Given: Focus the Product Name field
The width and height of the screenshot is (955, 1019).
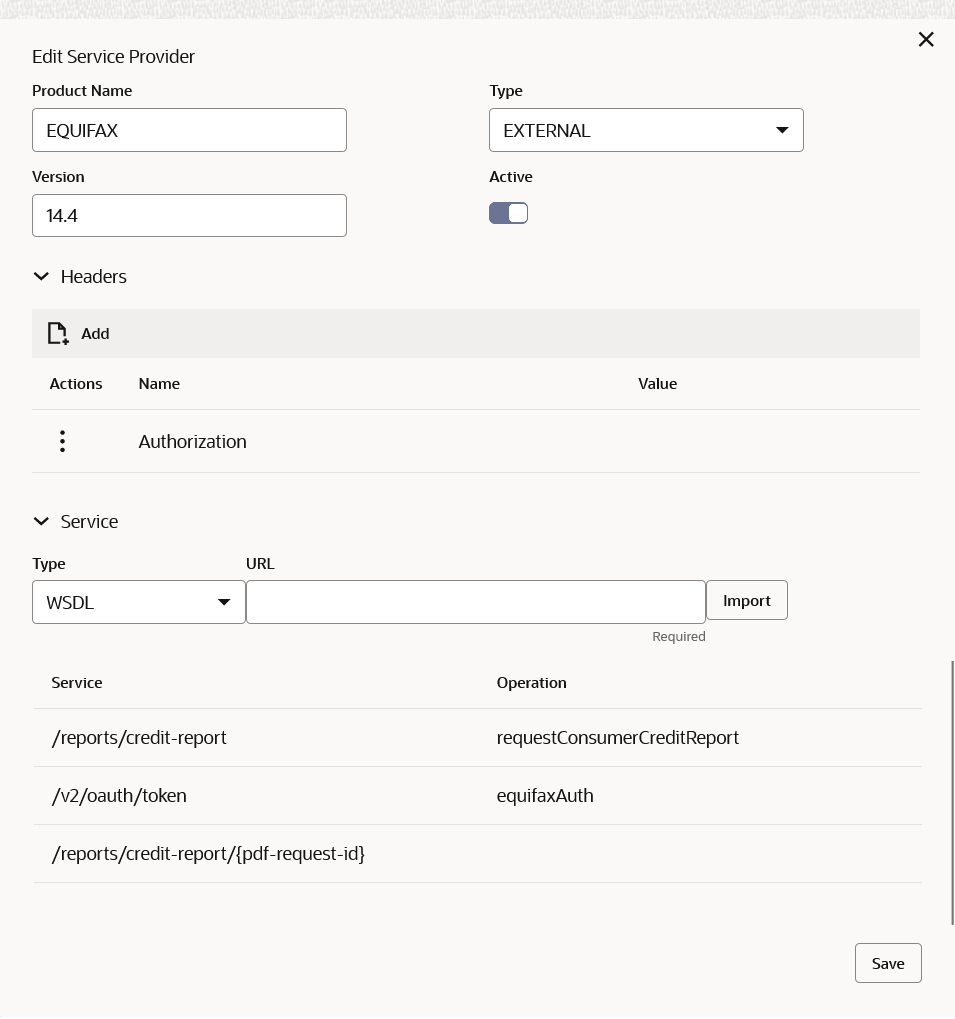Looking at the screenshot, I should coord(189,130).
